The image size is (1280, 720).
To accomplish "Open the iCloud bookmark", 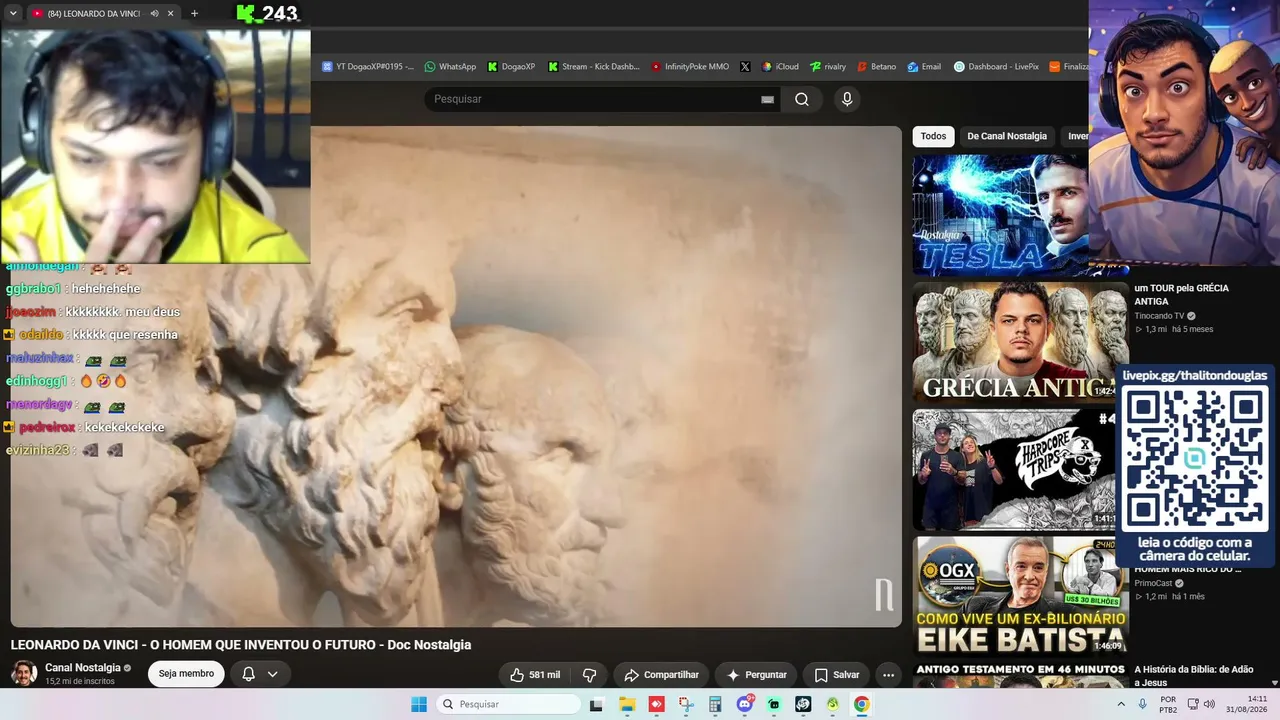I will pyautogui.click(x=780, y=67).
